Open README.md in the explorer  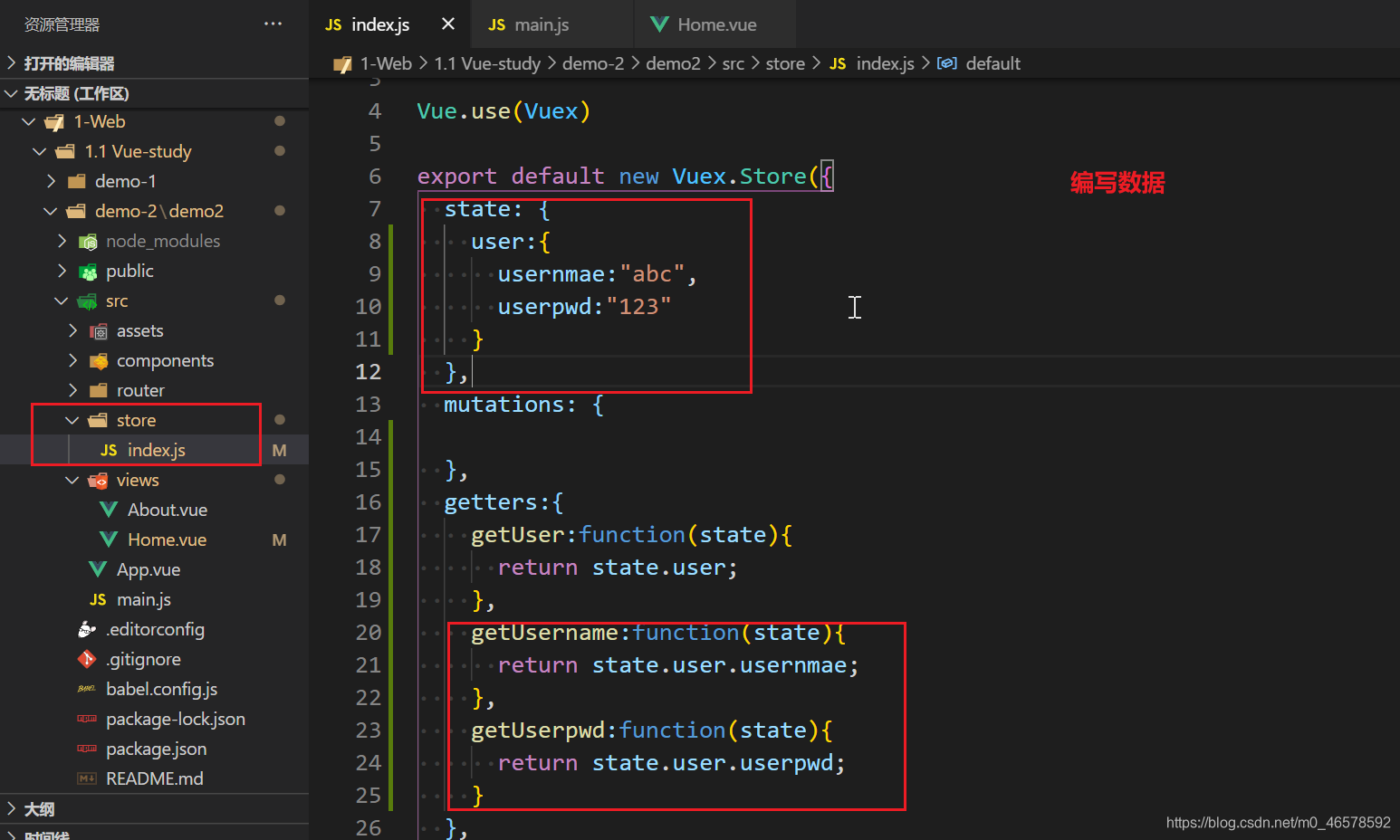155,778
